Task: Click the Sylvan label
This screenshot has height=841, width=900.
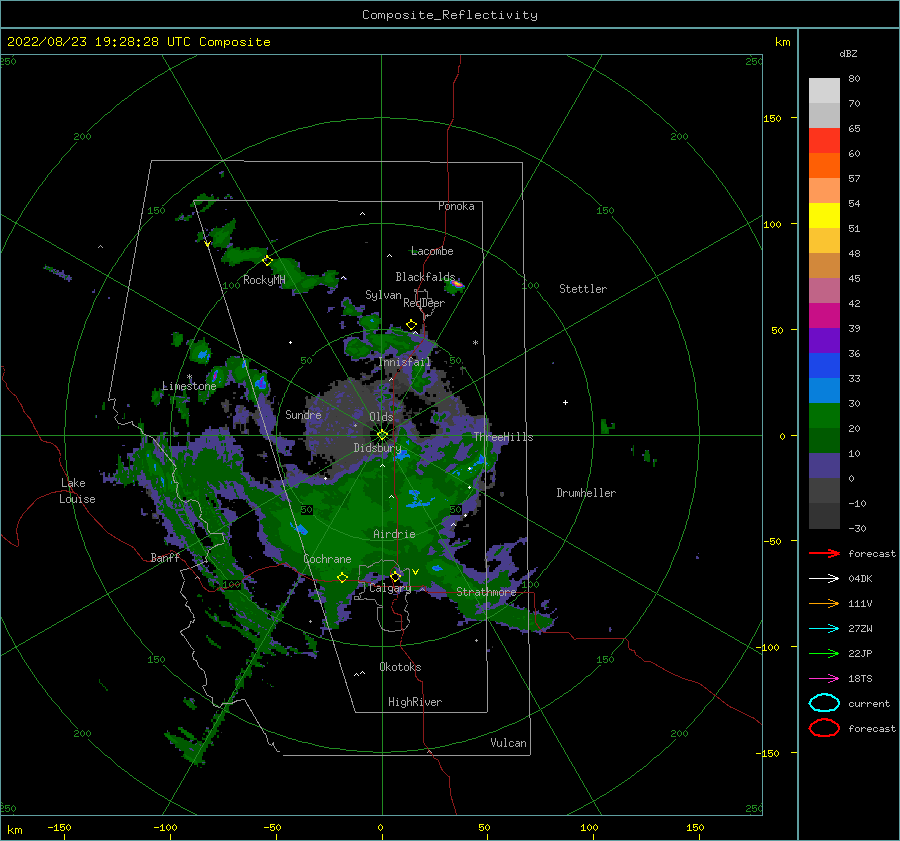Action: click(x=383, y=295)
